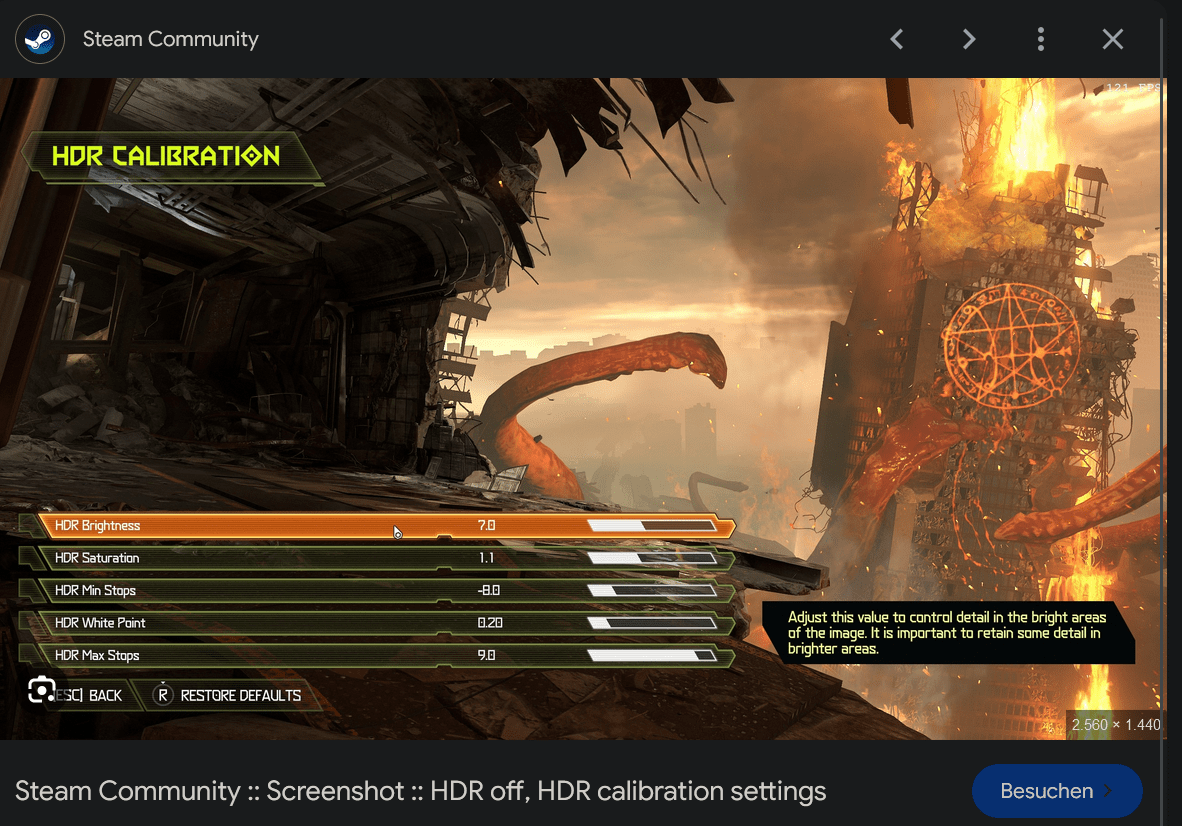Click the Steam logo icon
Image resolution: width=1182 pixels, height=826 pixels.
click(x=39, y=39)
